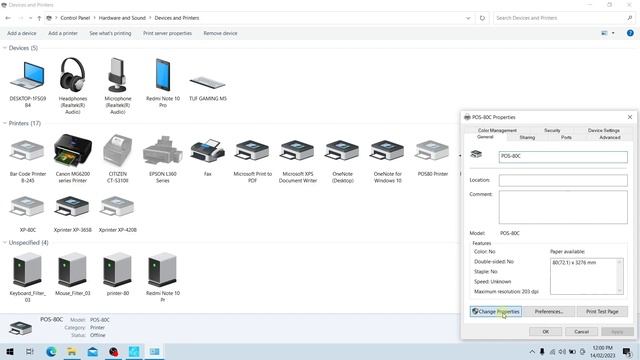640x360 pixels.
Task: Refresh the Devices and Printers view
Action: 482,18
